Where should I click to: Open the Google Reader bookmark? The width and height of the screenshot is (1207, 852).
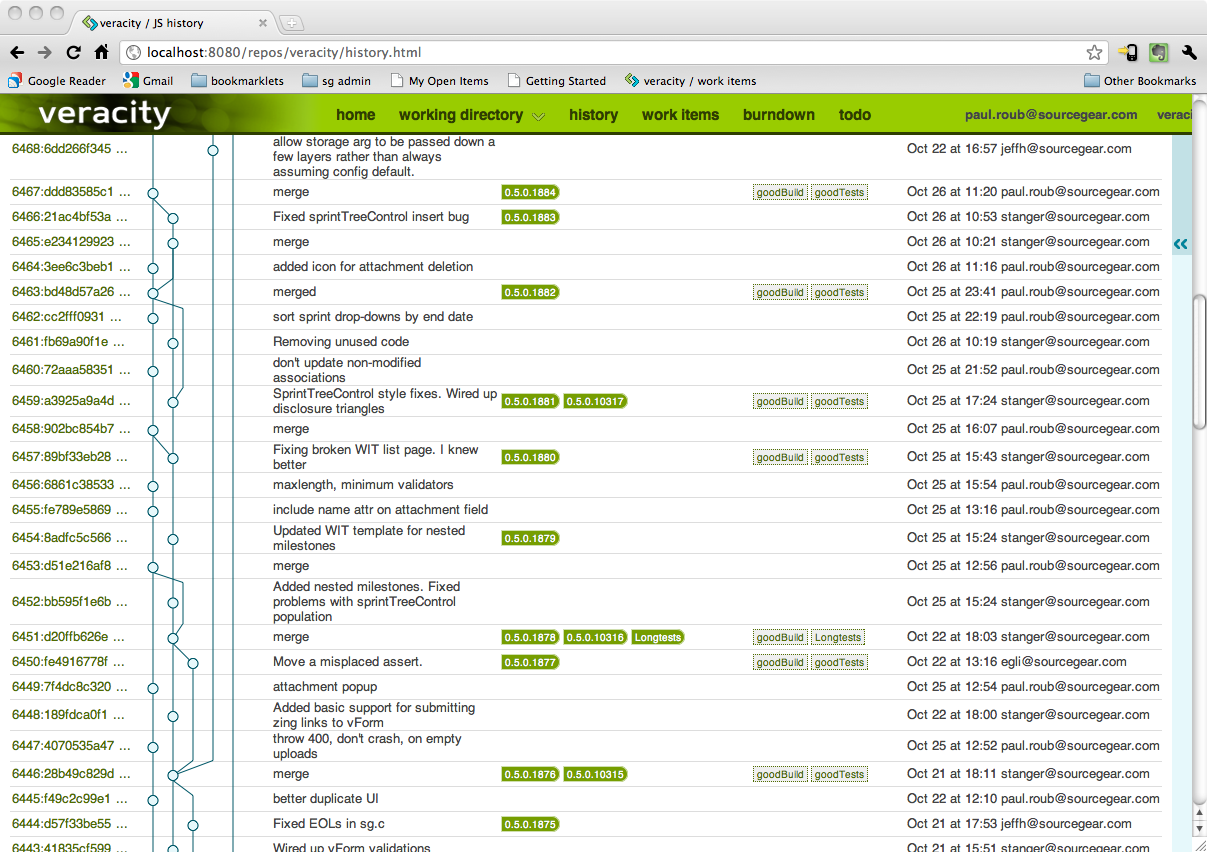tap(57, 81)
